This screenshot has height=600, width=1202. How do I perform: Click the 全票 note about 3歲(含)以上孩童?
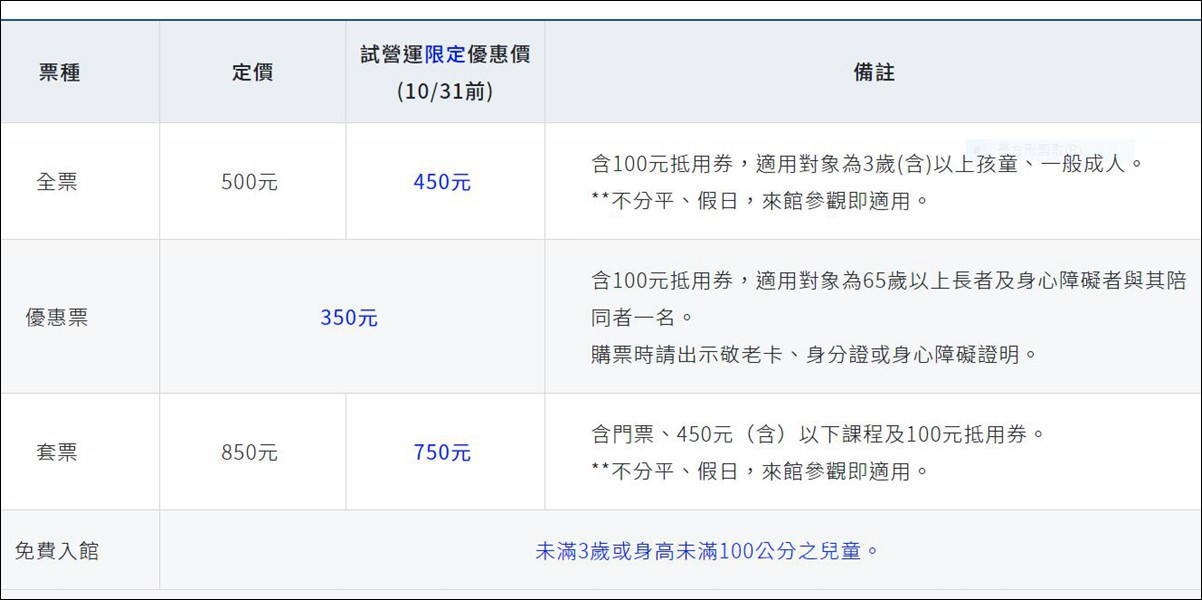pyautogui.click(x=866, y=163)
